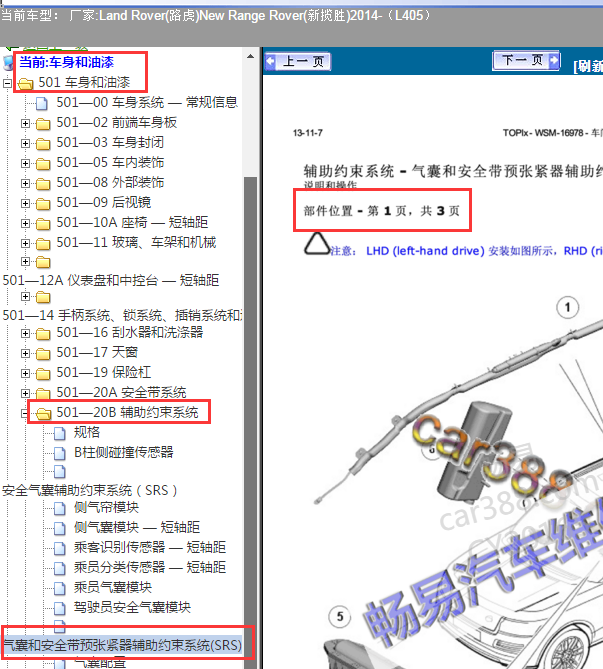Viewport: 603px width, 669px height.
Task: Click the folder icon for 501—09 后视镜
Action: point(43,204)
